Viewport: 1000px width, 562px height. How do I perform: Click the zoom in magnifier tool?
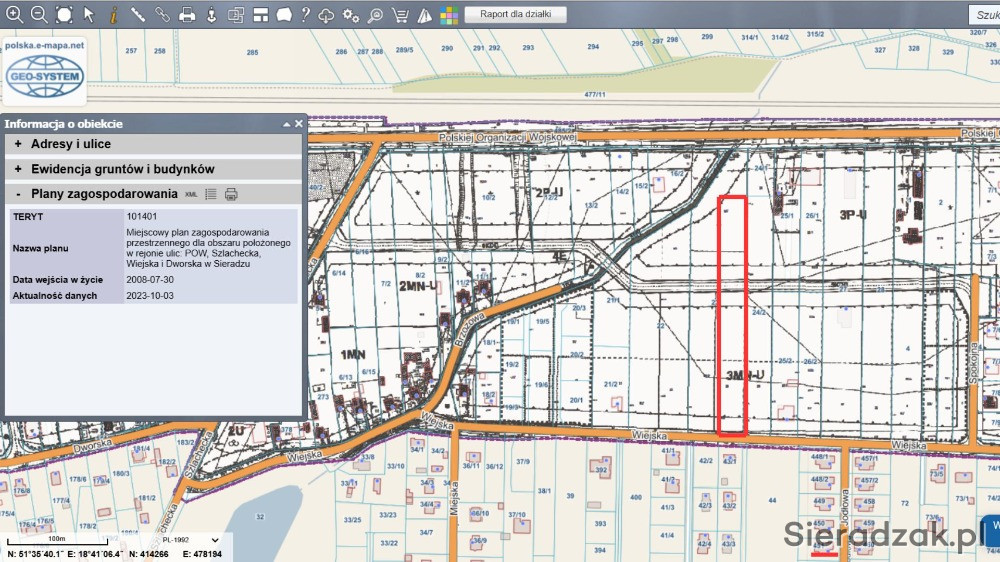[x=14, y=15]
